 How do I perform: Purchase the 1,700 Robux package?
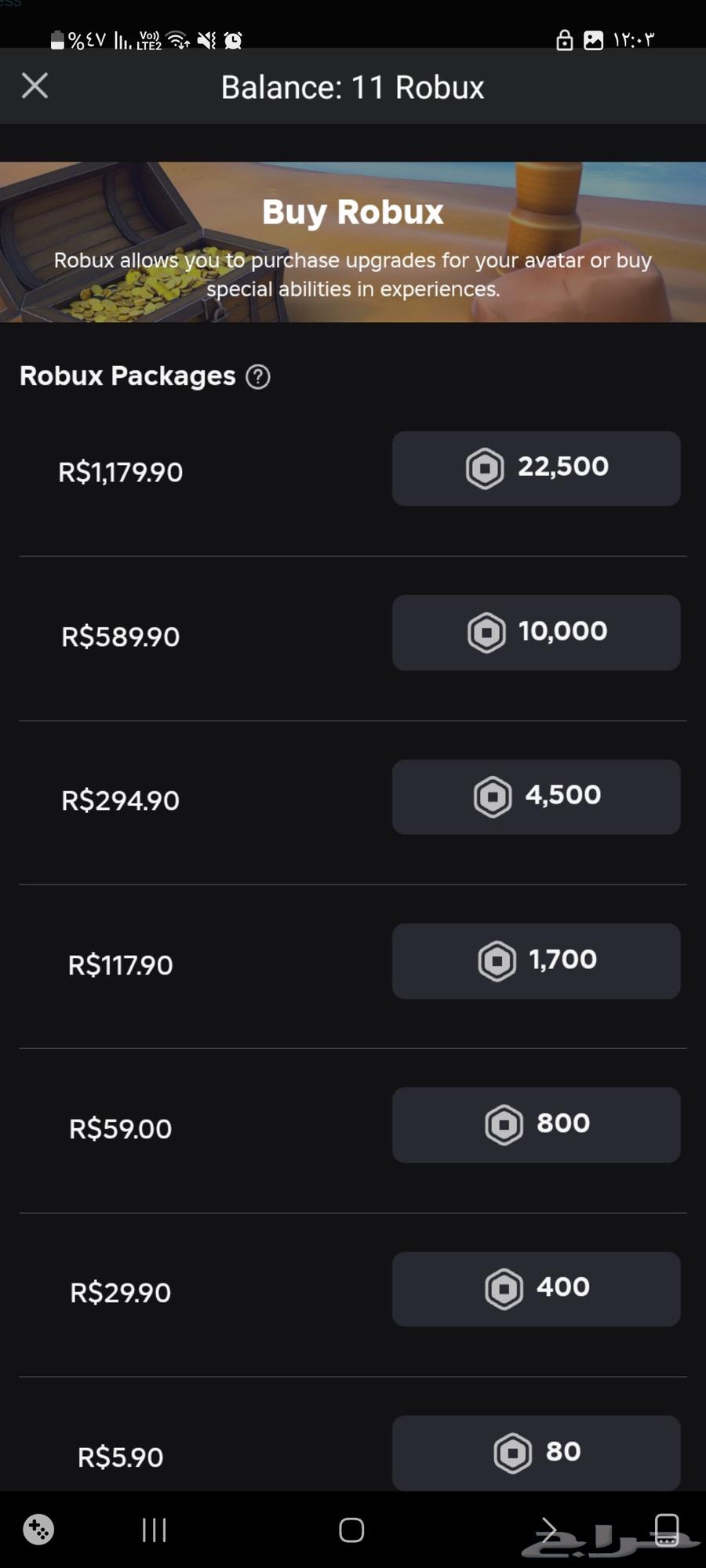[x=536, y=960]
